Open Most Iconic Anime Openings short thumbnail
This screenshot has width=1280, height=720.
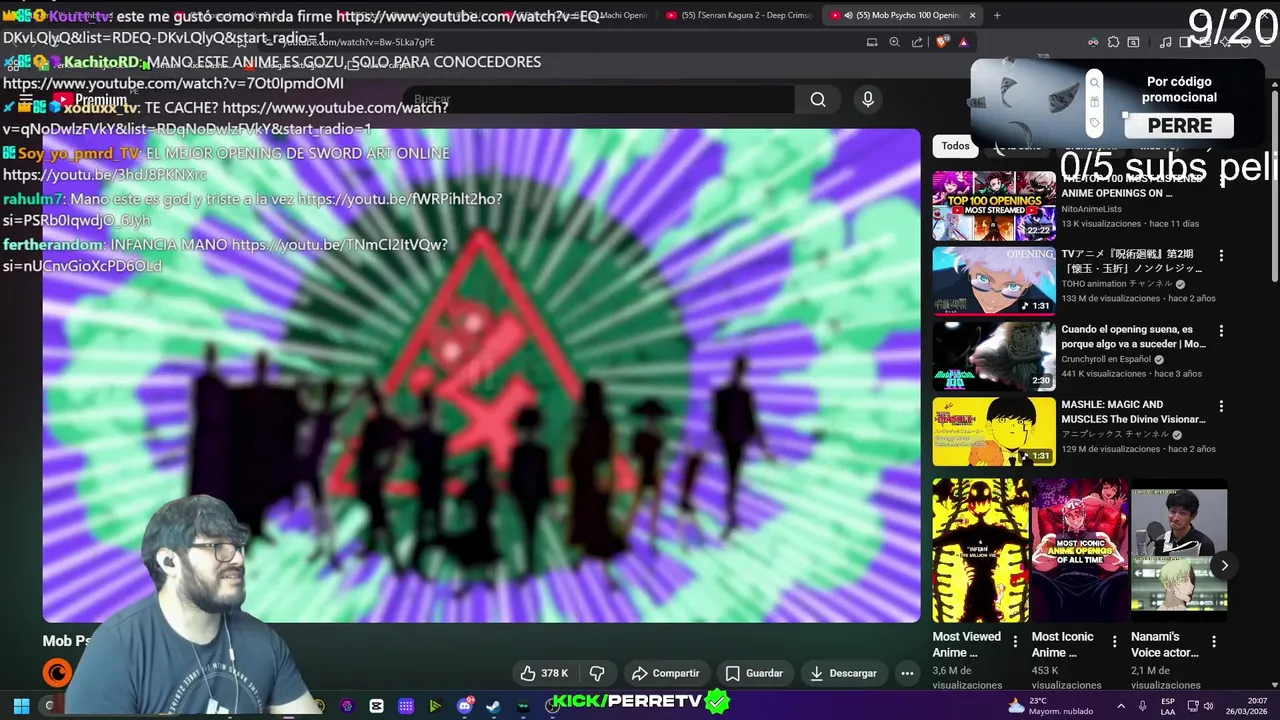(1079, 550)
